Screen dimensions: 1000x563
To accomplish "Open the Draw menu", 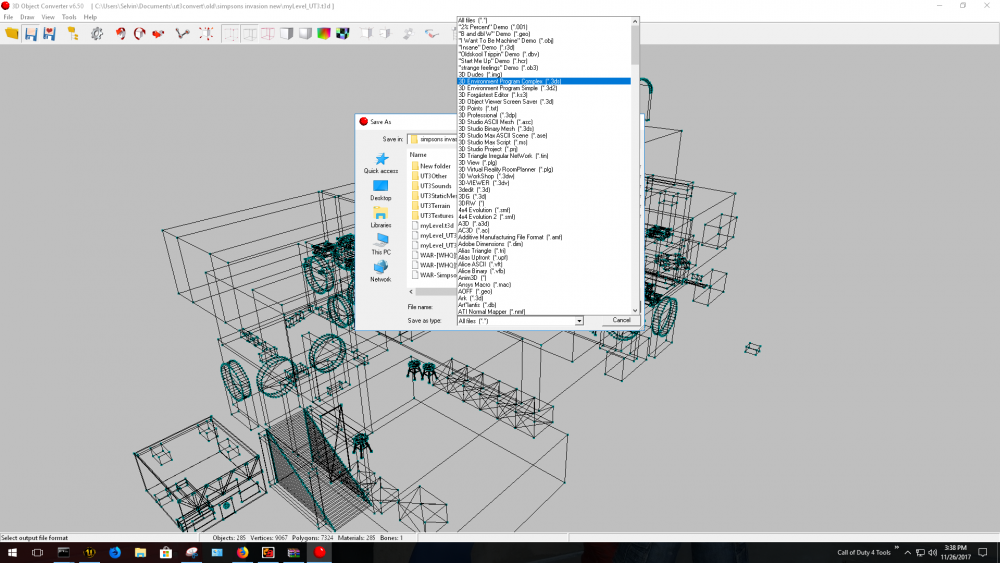I will [x=27, y=17].
